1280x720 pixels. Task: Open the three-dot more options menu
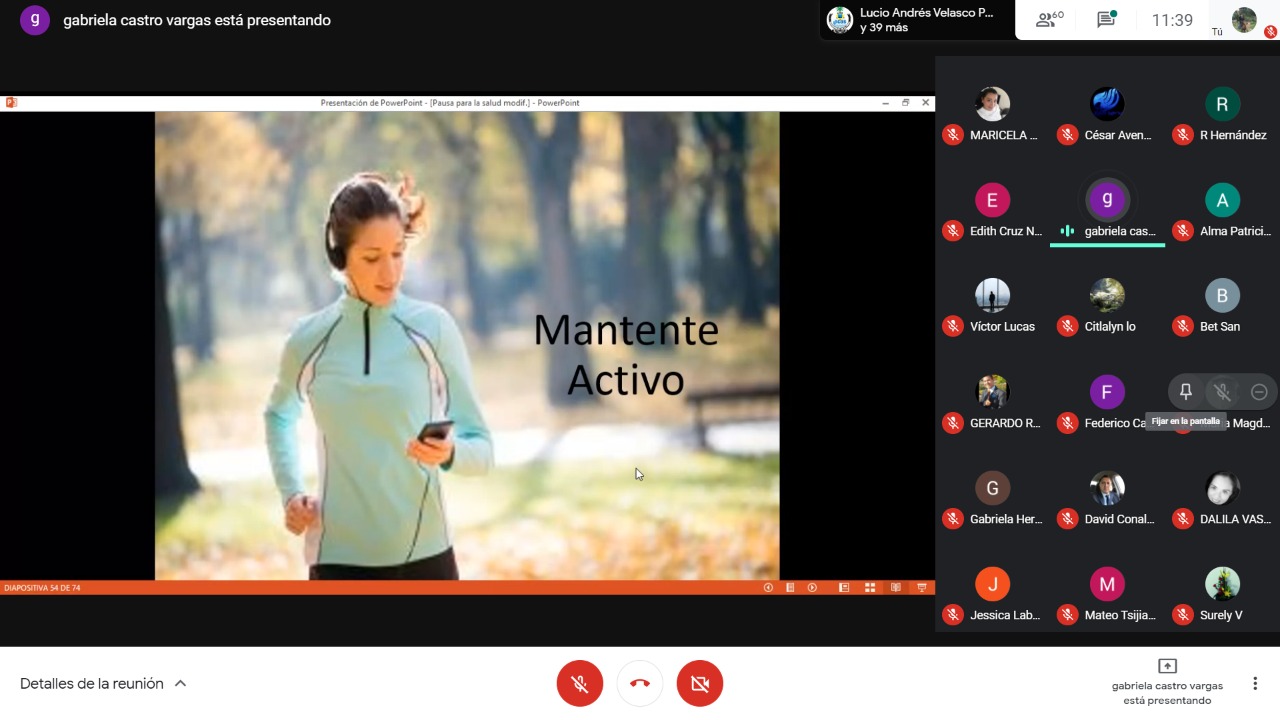1255,684
